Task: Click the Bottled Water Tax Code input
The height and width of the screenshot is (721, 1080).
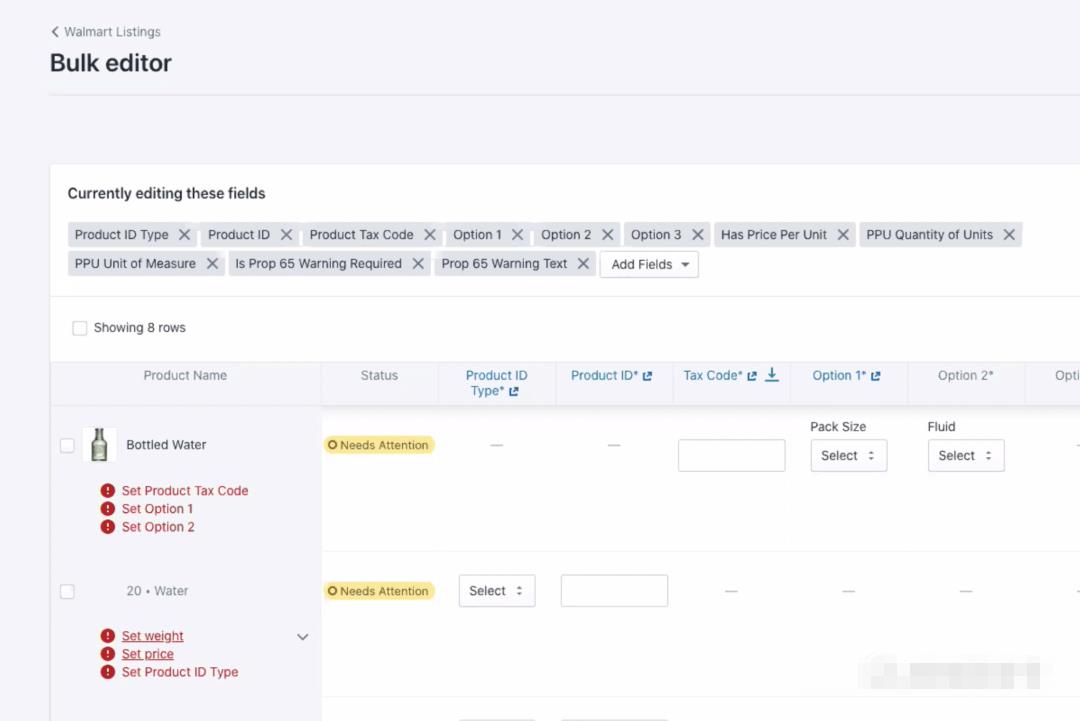Action: pos(731,456)
